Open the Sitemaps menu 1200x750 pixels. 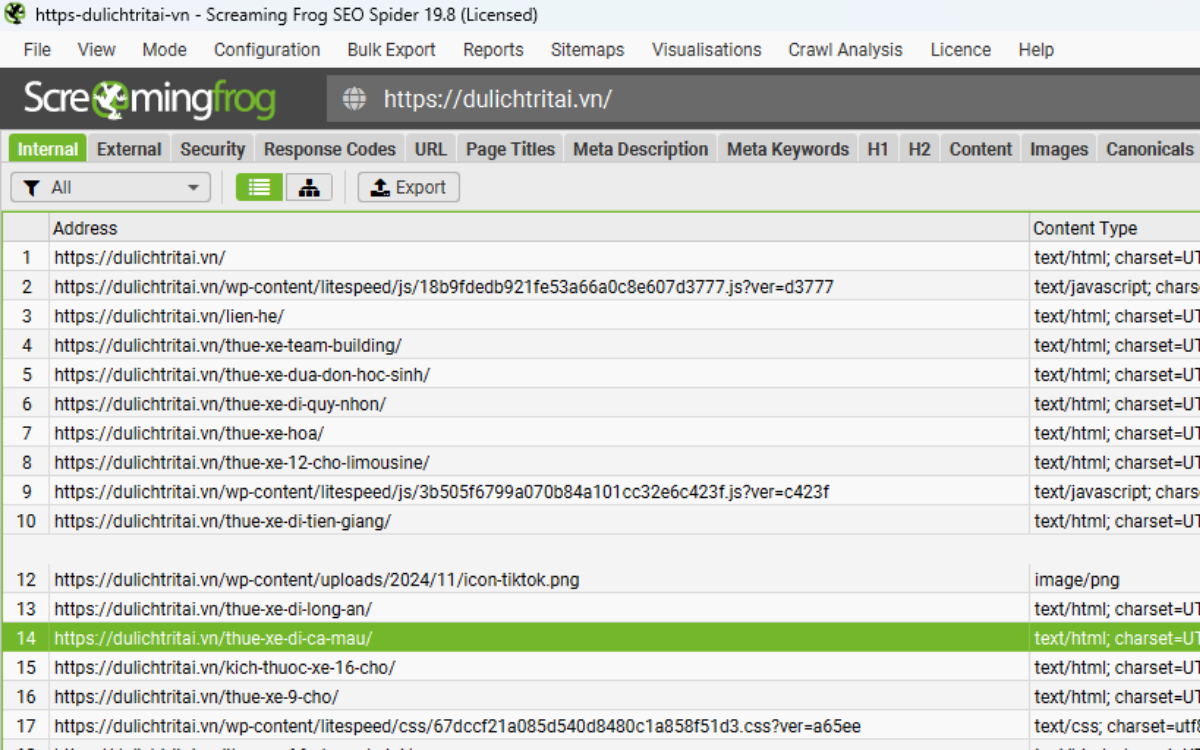click(x=587, y=49)
